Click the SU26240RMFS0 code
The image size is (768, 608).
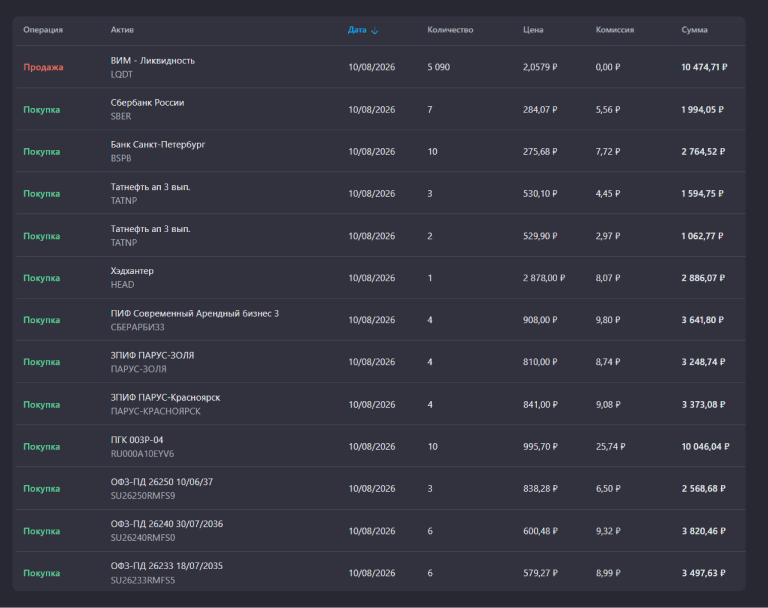pyautogui.click(x=143, y=538)
